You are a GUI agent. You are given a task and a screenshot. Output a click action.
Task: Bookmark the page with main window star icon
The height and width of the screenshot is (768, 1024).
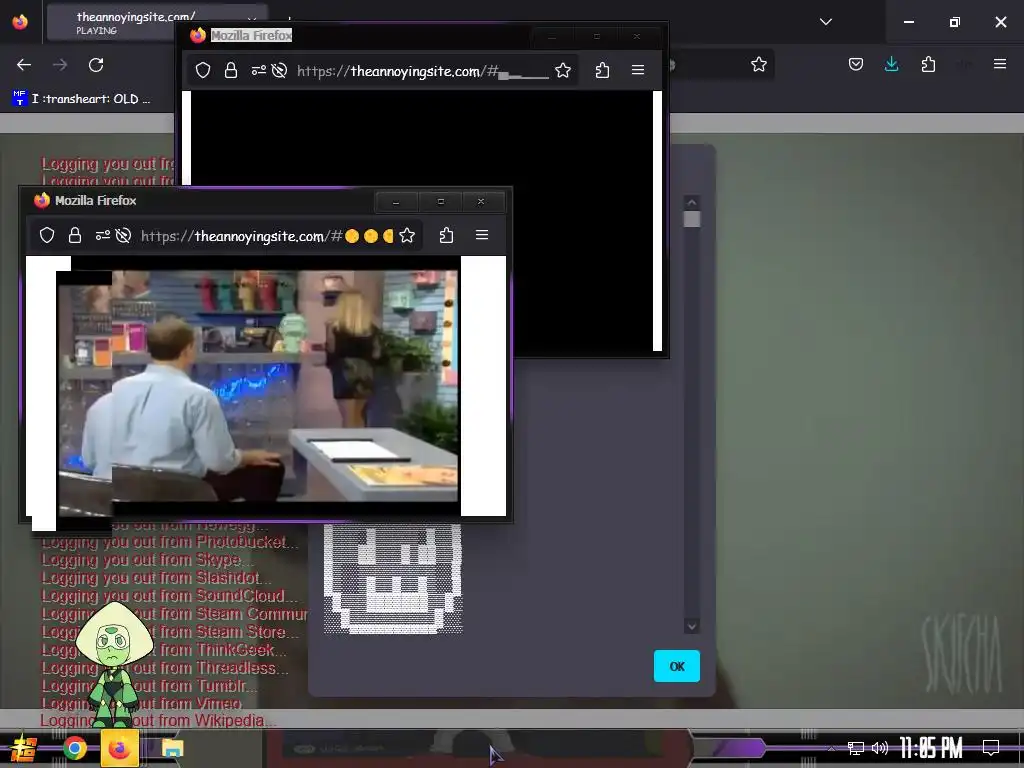pyautogui.click(x=758, y=65)
